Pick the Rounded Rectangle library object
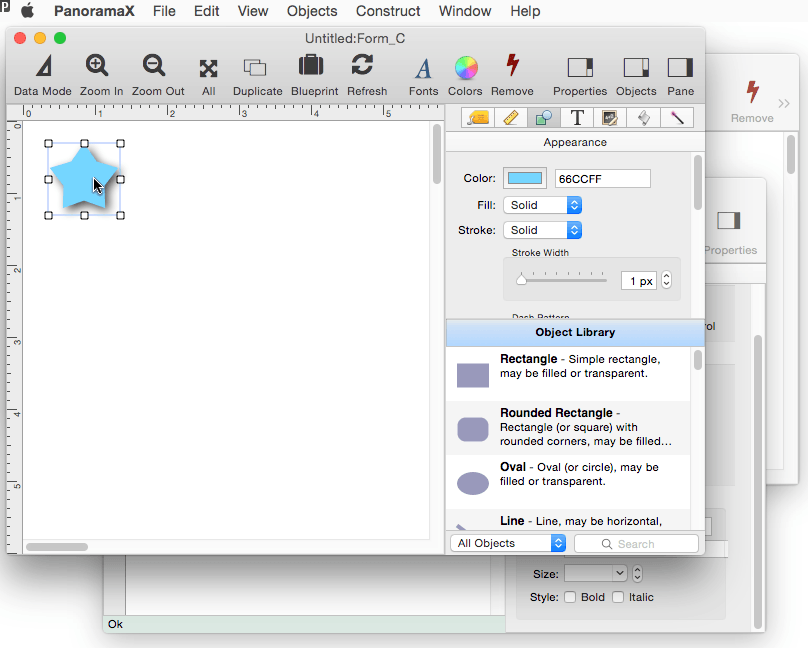Viewport: 808px width, 648px height. pyautogui.click(x=568, y=428)
